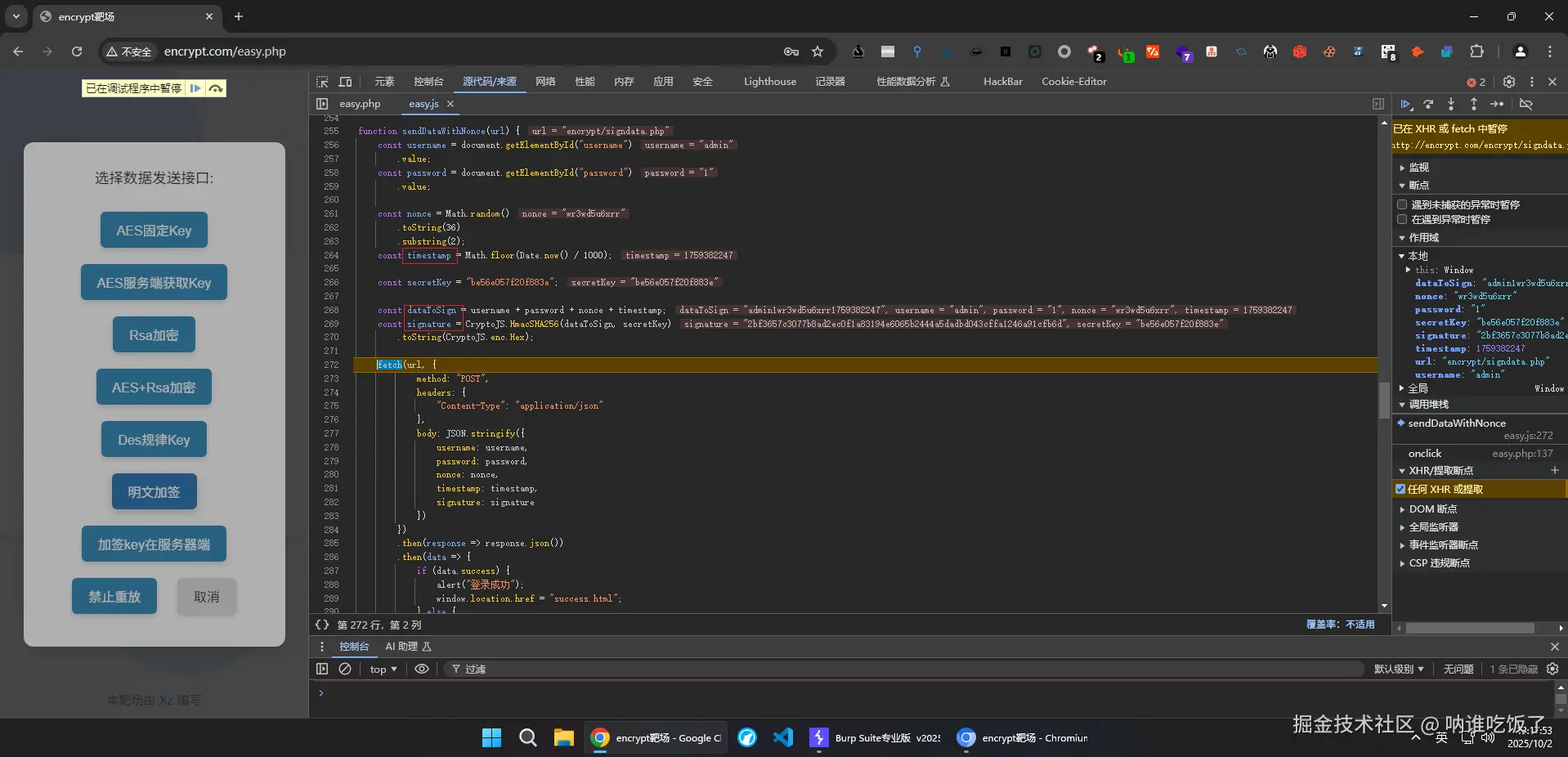Enable pause on caught exceptions checkbox

[1402, 219]
